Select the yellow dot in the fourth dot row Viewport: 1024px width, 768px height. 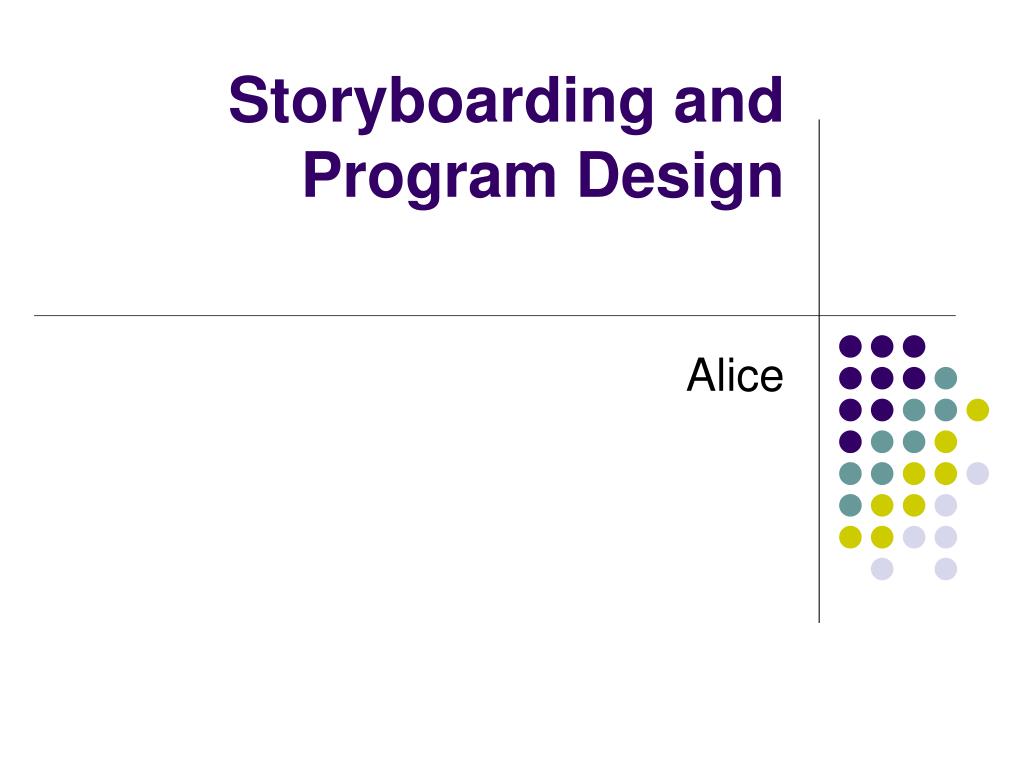946,442
